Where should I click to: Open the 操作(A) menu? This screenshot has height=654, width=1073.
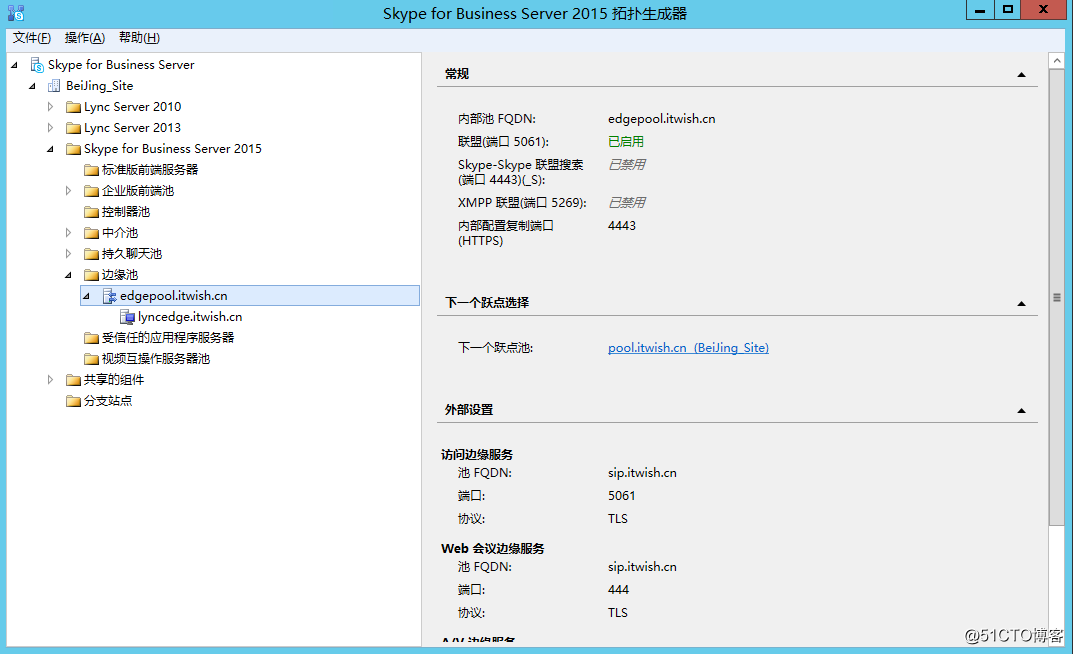click(x=85, y=38)
